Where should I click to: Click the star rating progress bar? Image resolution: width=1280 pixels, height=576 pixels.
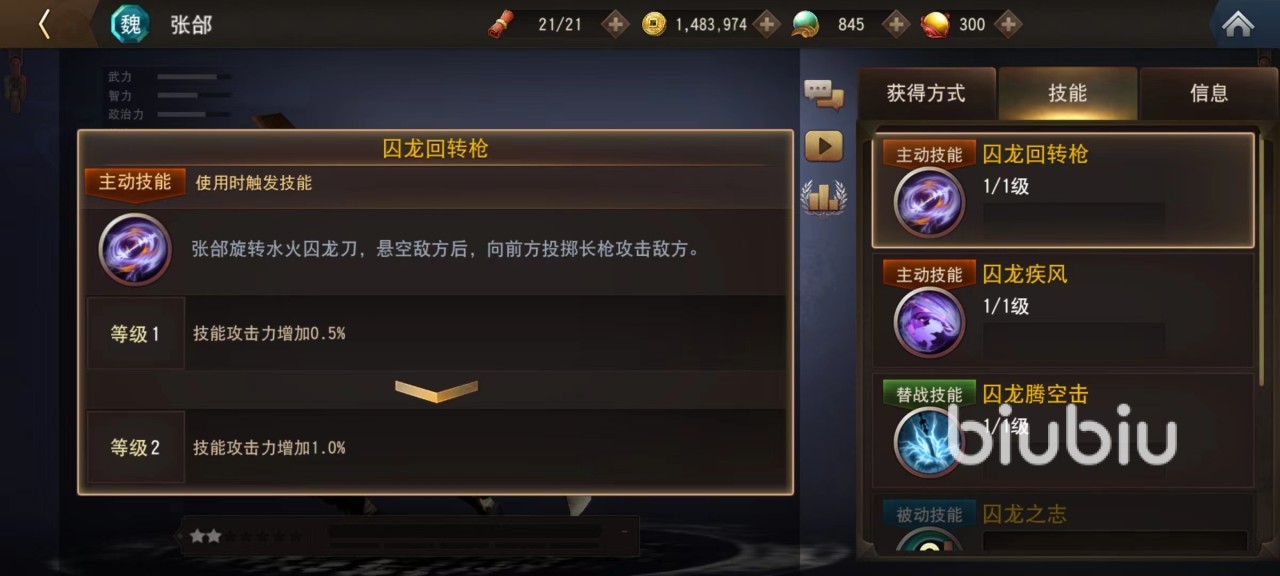tap(410, 536)
